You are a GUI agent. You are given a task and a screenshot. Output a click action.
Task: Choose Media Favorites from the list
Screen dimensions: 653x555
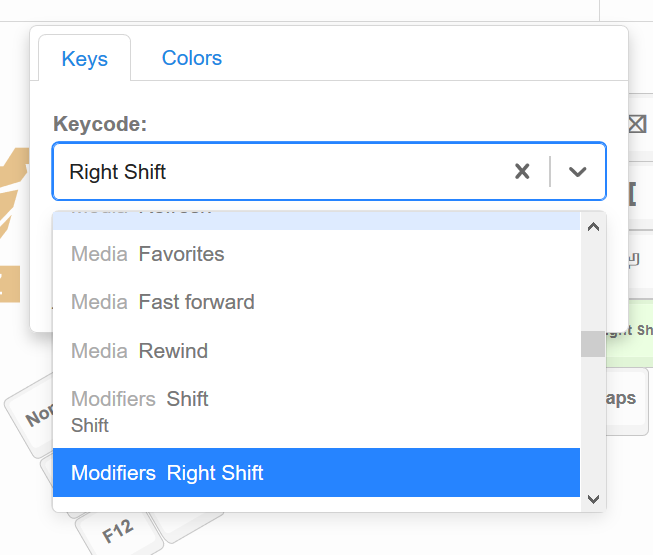[x=316, y=254]
